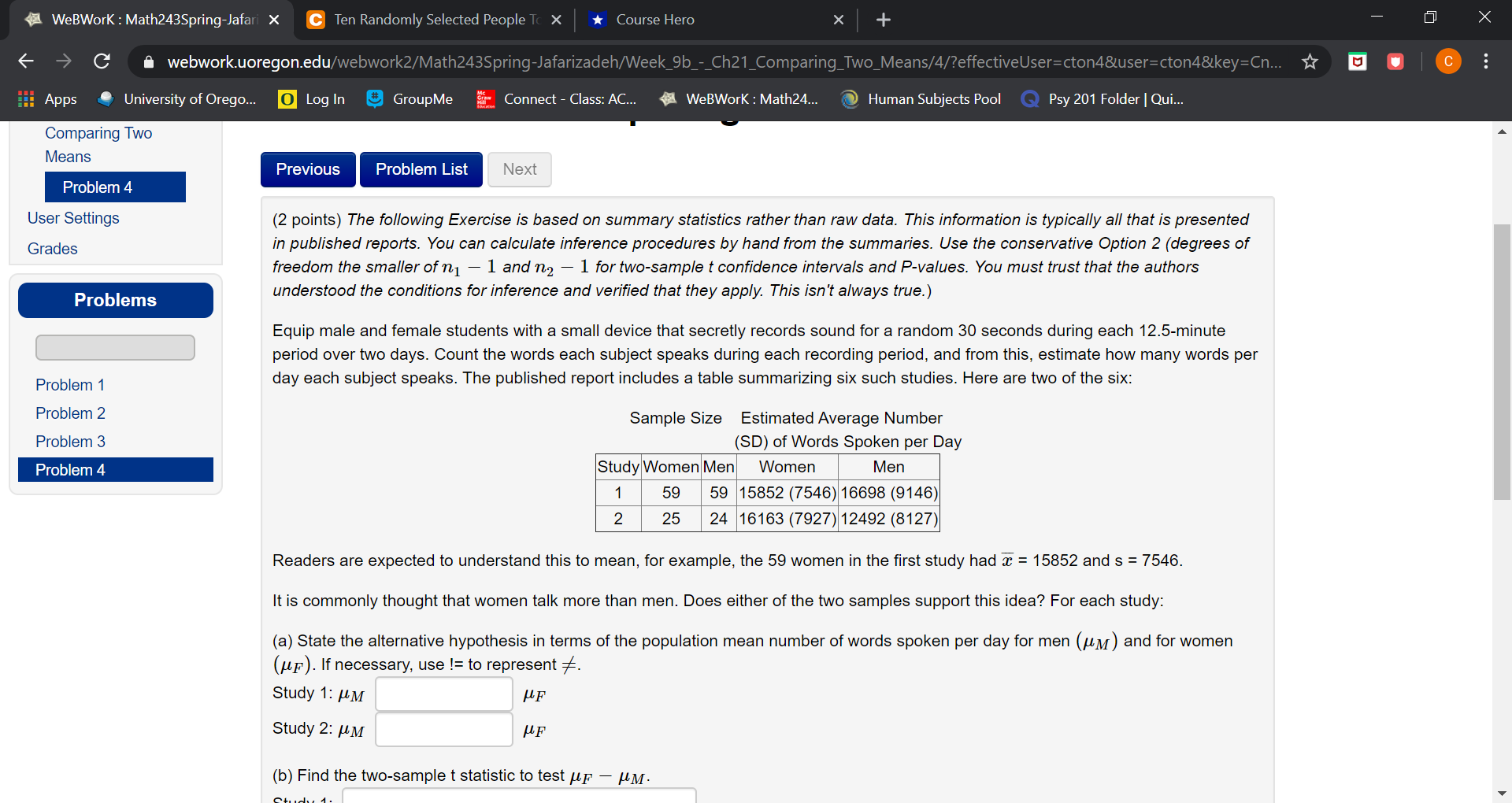This screenshot has width=1512, height=803.
Task: Open the Psy 201 Folder bookmark
Action: coord(1101,98)
